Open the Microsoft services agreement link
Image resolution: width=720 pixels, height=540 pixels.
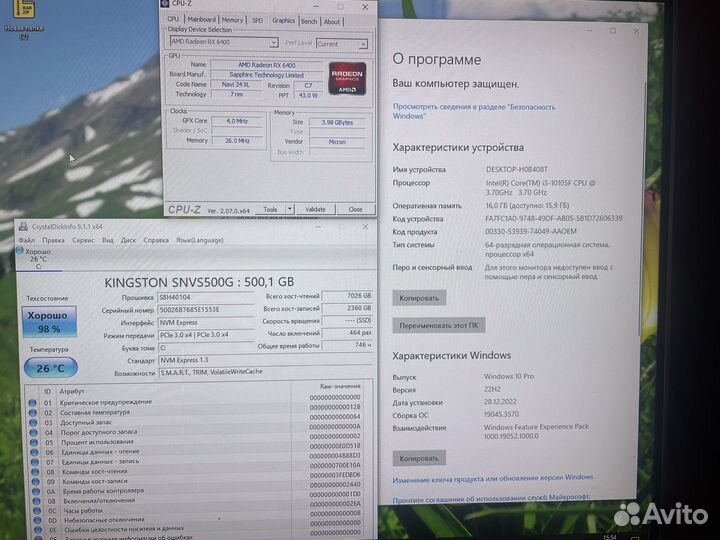tap(491, 498)
